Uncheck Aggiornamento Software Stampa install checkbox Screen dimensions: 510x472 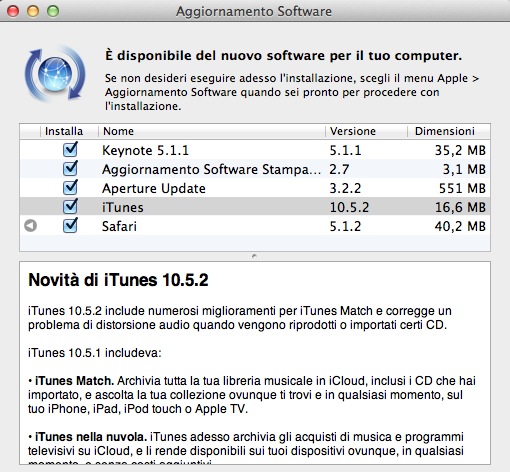pyautogui.click(x=70, y=169)
